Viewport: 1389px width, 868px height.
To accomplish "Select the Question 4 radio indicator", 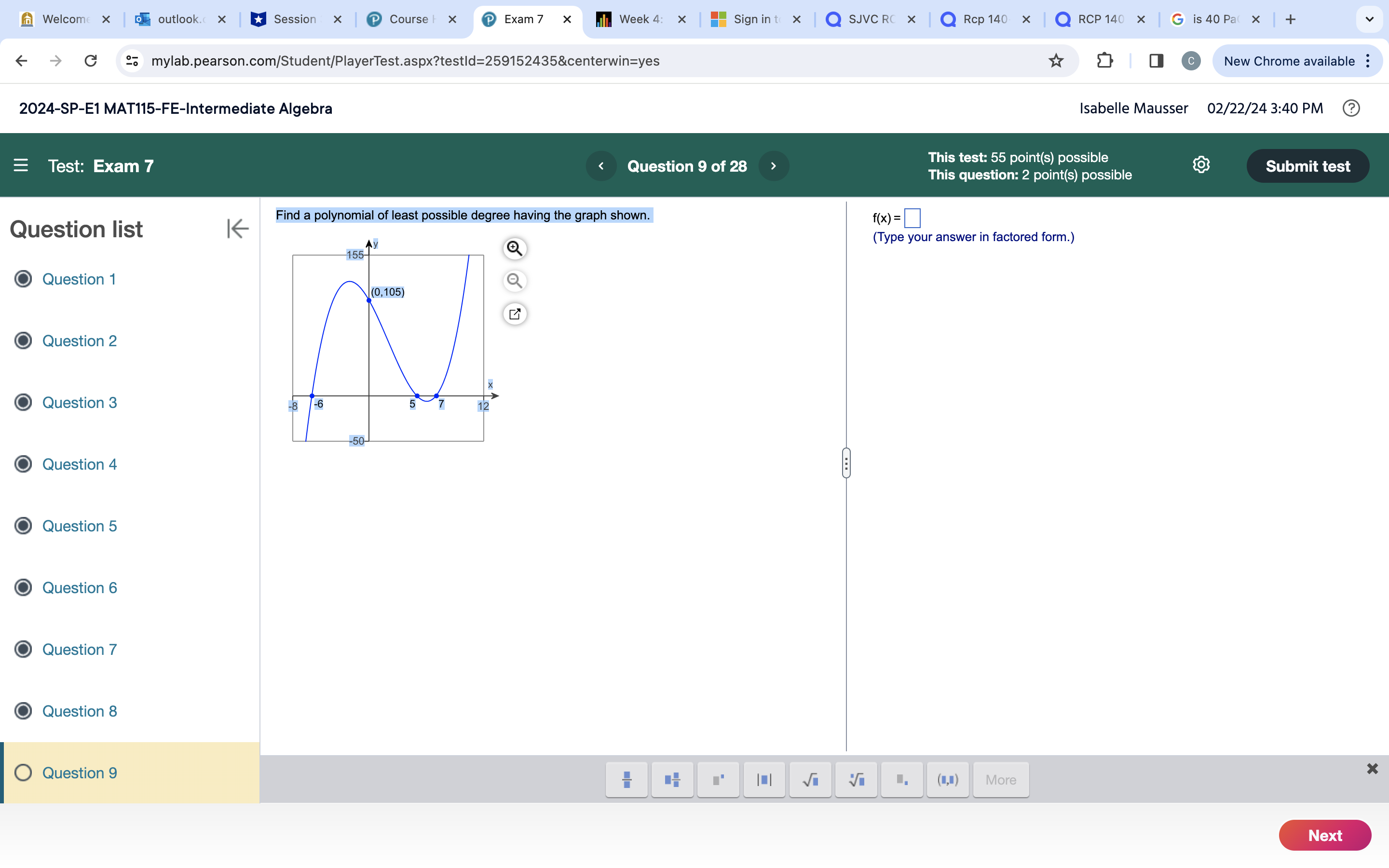I will (23, 464).
